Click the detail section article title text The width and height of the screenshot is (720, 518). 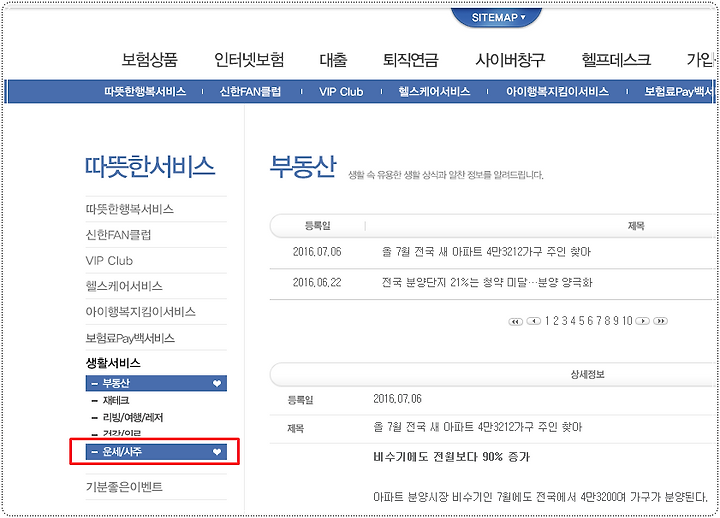478,428
